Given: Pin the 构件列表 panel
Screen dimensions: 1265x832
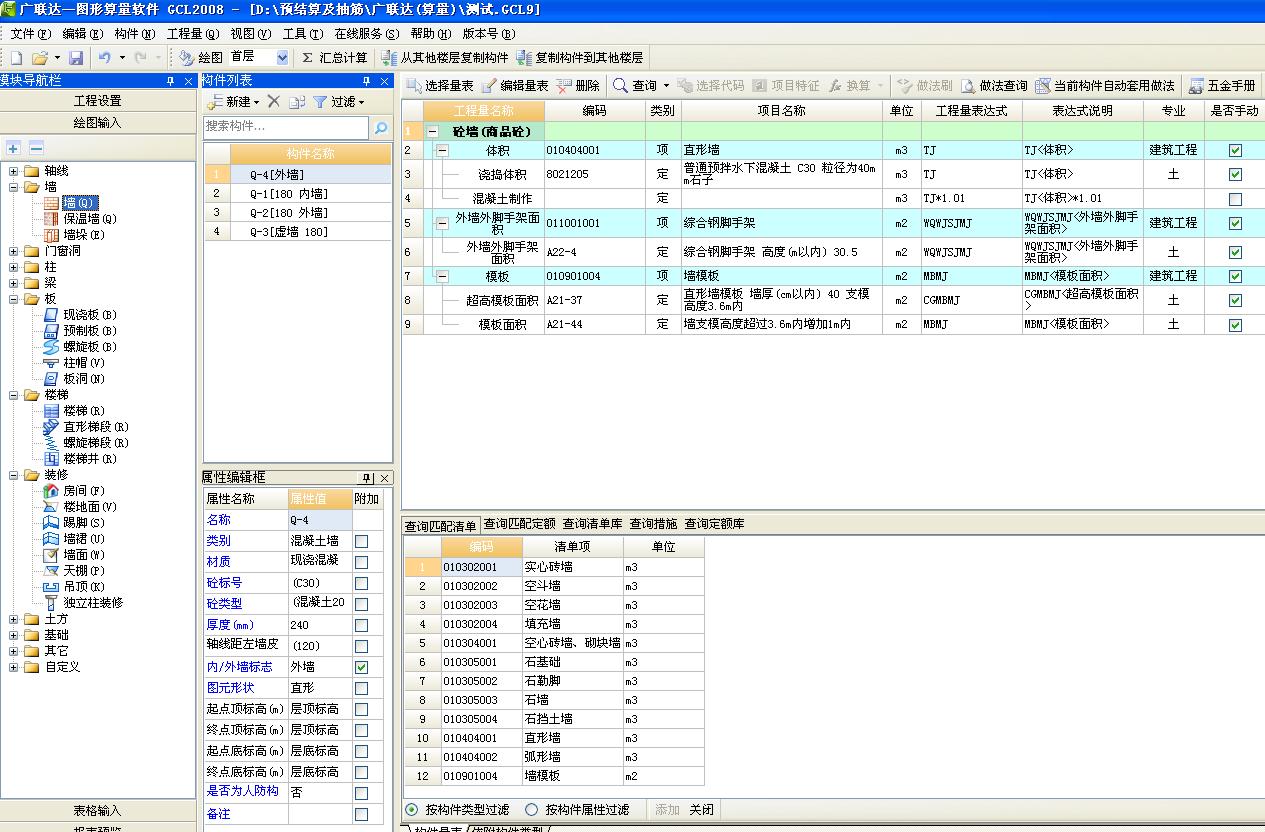Looking at the screenshot, I should click(x=368, y=81).
